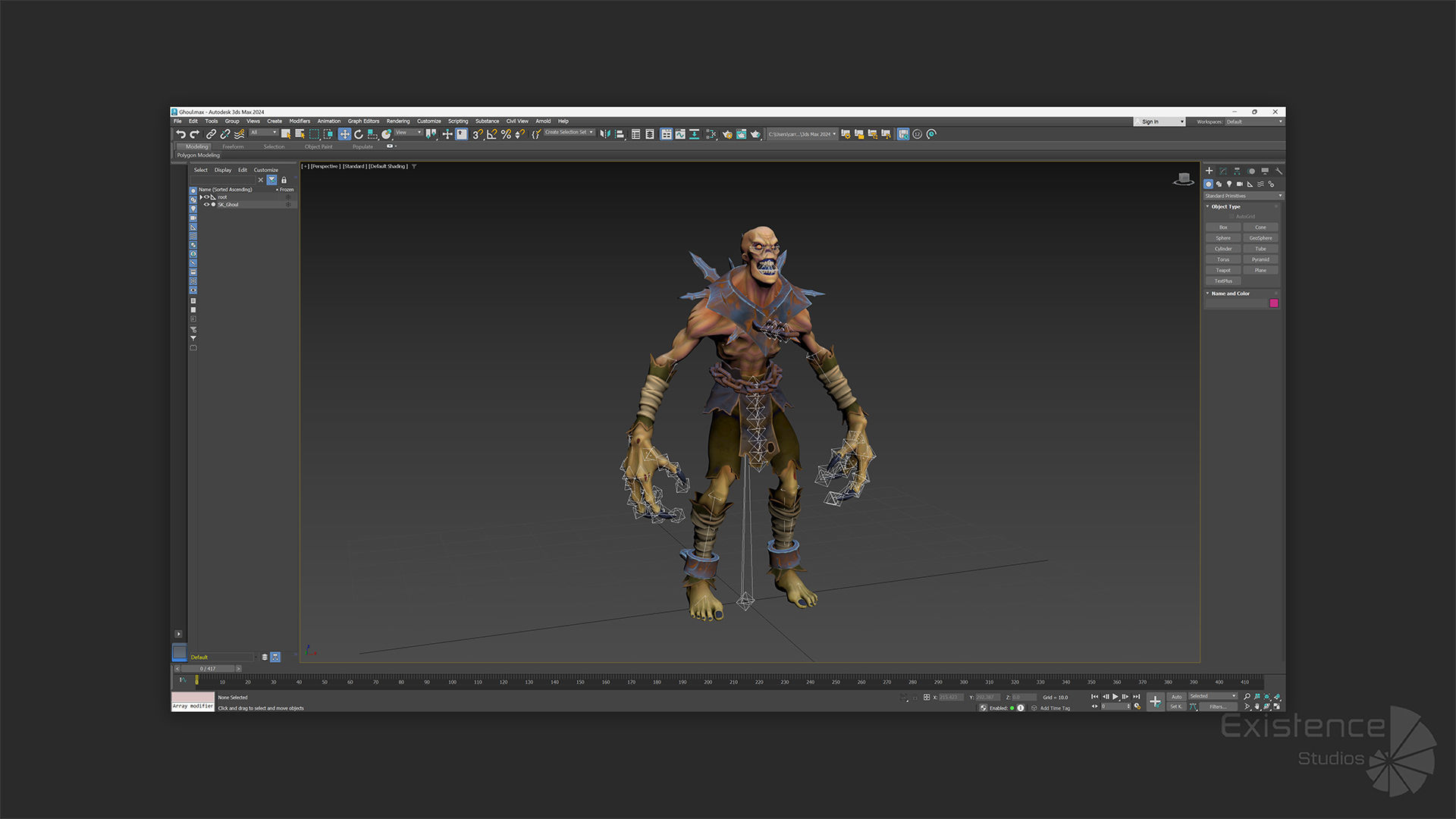This screenshot has width=1456, height=819.
Task: Click the object name input field
Action: coord(1236,303)
